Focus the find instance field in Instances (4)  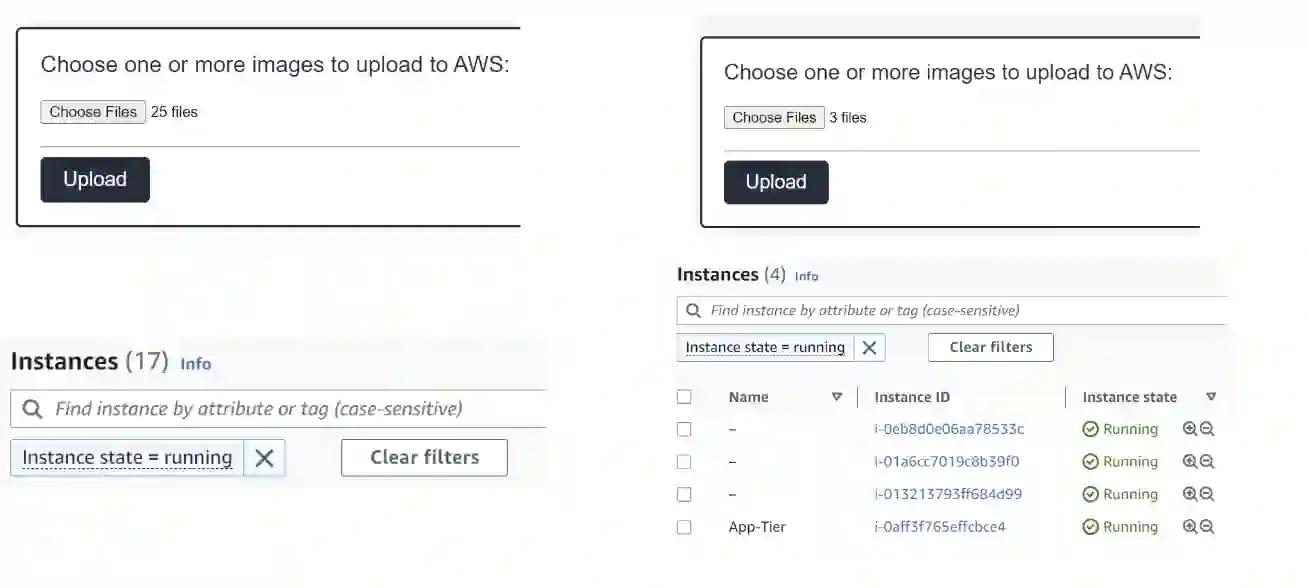(960, 311)
